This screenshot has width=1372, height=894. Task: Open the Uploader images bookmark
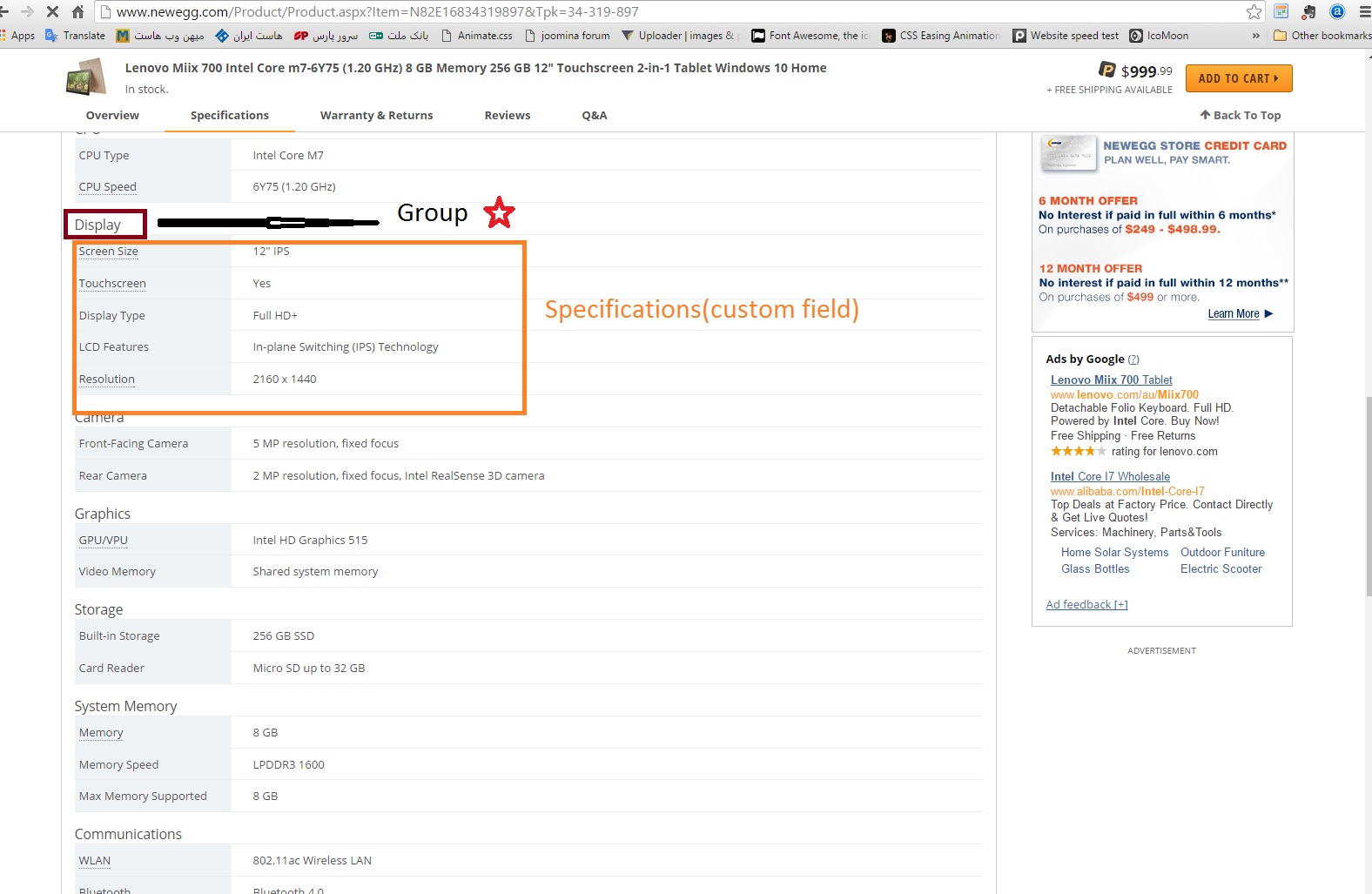[680, 36]
